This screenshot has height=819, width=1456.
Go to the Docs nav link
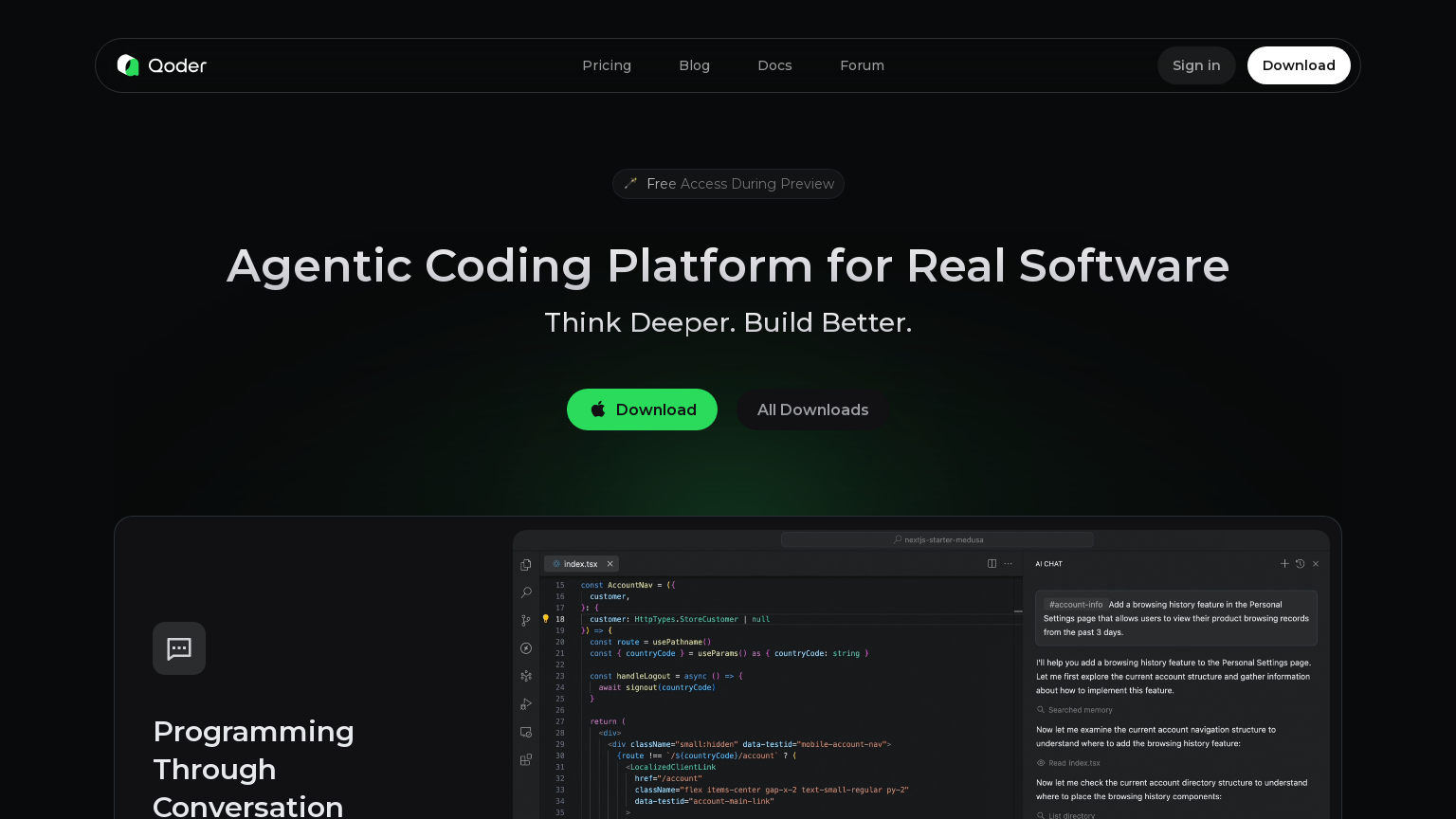tap(774, 65)
